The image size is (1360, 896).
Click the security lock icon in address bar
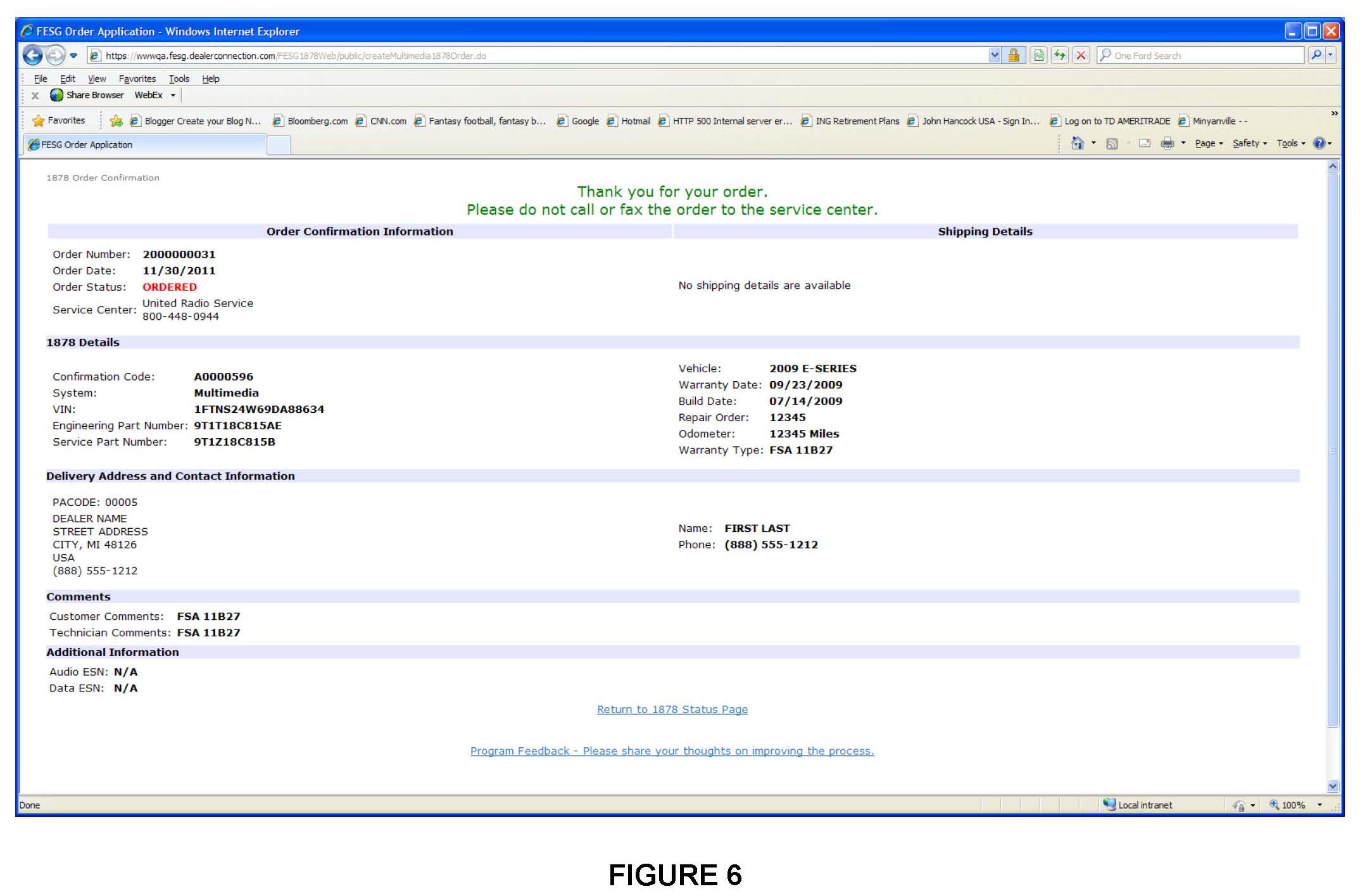[x=1014, y=56]
